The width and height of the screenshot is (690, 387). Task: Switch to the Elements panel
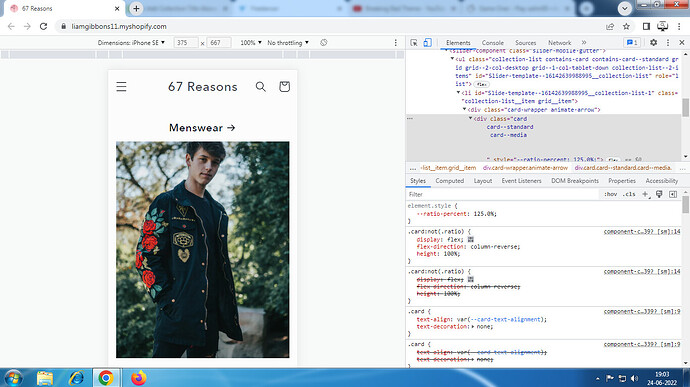[458, 43]
